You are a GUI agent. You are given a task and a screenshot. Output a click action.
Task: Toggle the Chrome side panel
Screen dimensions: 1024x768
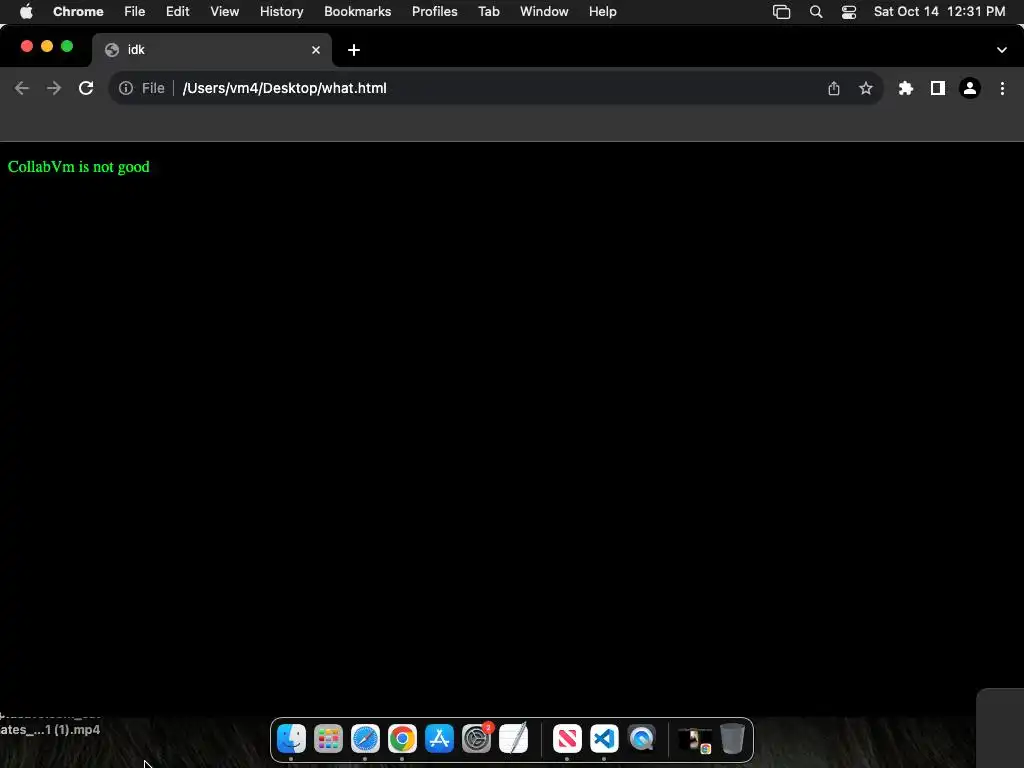pos(938,88)
